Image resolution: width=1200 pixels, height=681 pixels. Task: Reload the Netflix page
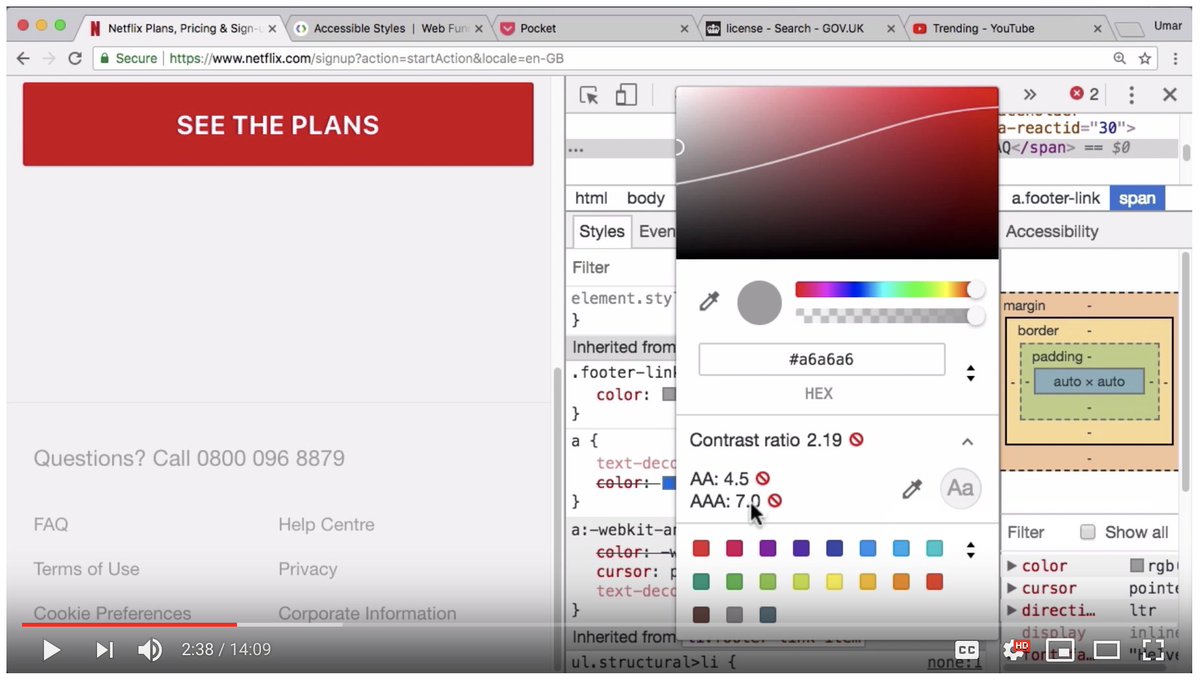pyautogui.click(x=76, y=58)
